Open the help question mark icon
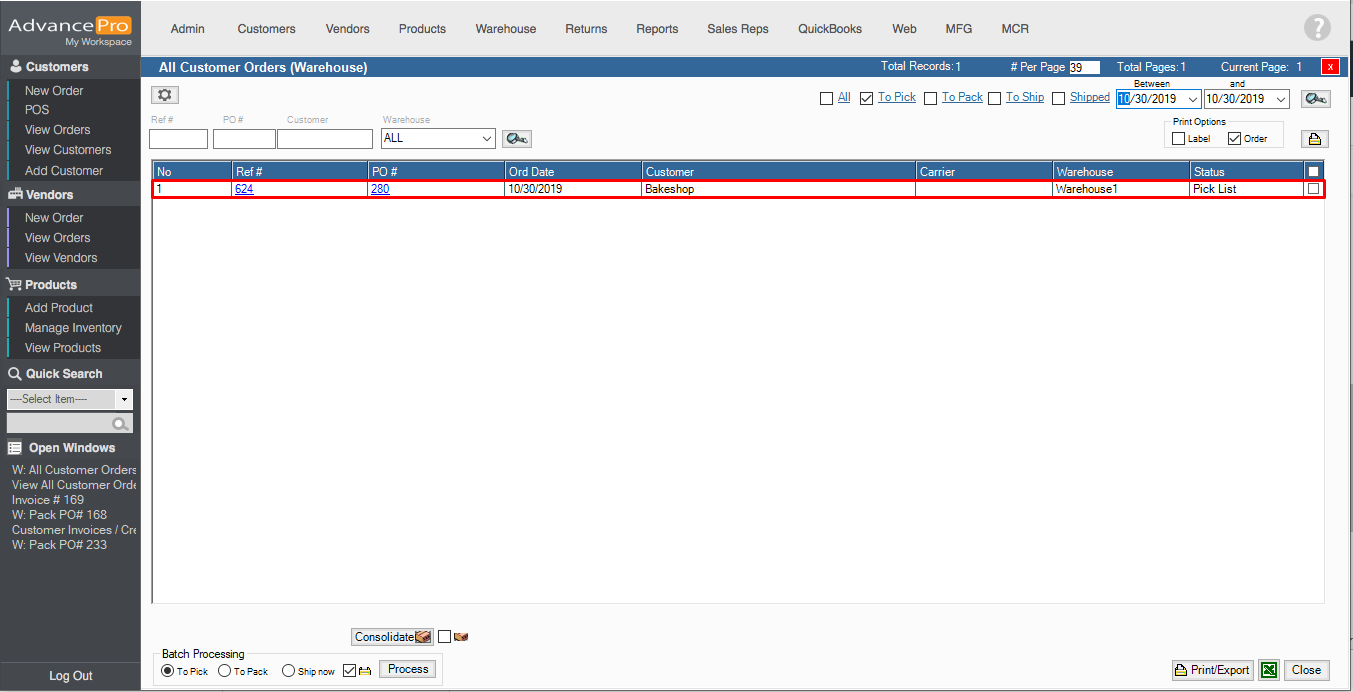Image resolution: width=1353 pixels, height=692 pixels. 1317,29
